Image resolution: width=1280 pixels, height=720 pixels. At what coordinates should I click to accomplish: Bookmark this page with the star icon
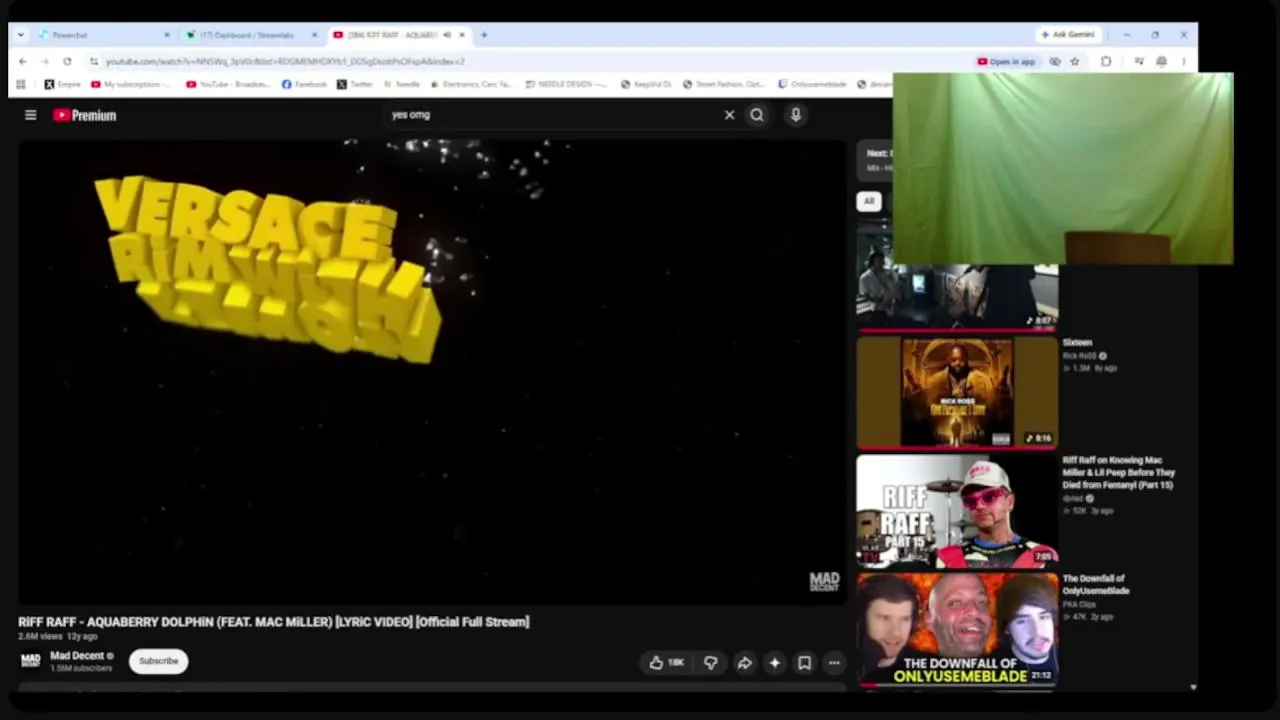click(1075, 61)
